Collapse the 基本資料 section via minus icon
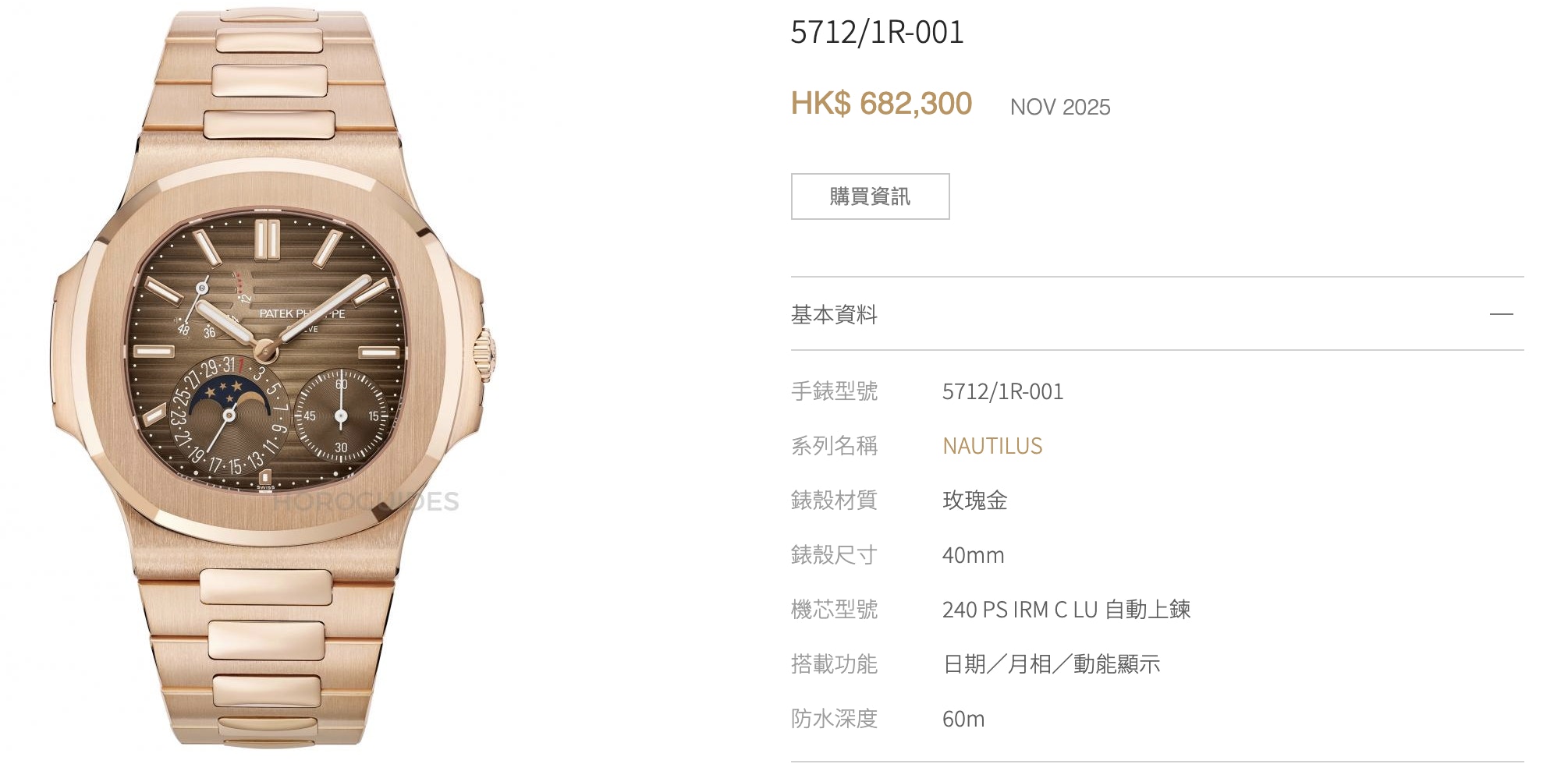The width and height of the screenshot is (1568, 764). pos(1501,314)
